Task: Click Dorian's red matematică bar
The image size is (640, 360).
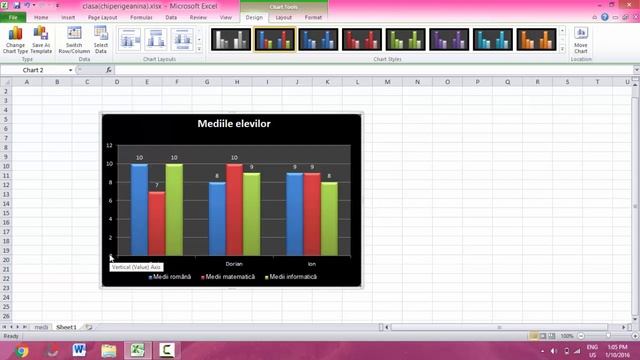Action: click(234, 210)
